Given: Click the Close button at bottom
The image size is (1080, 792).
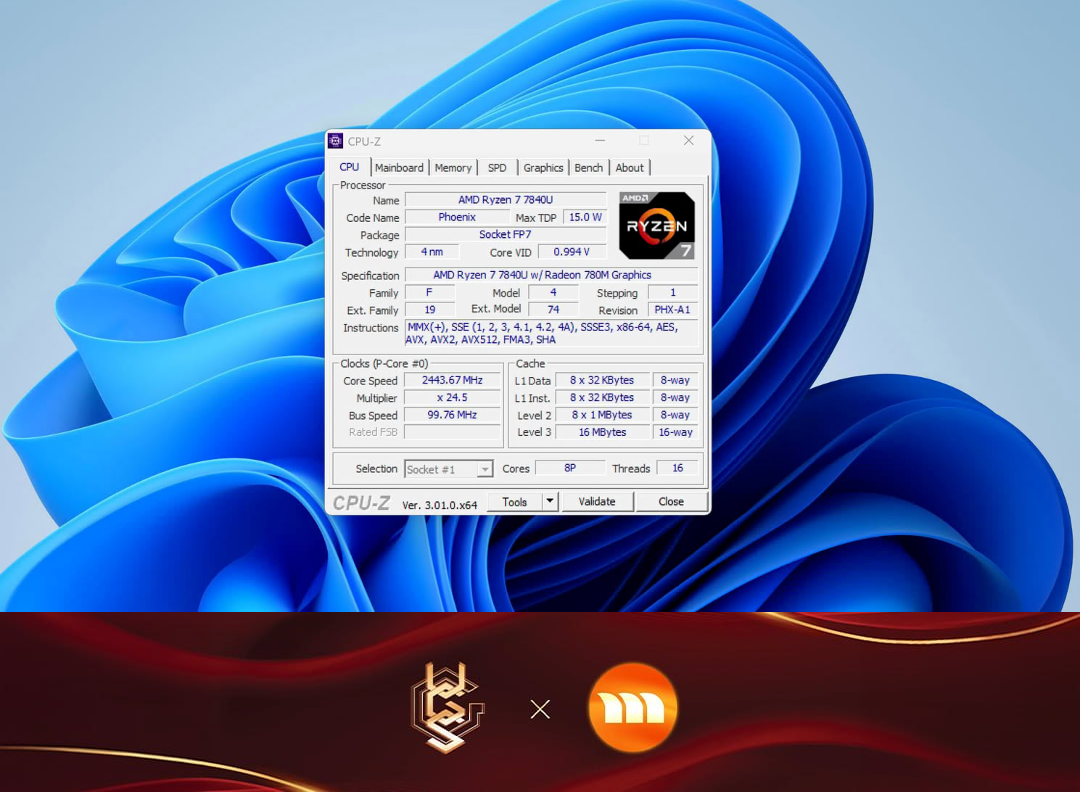Looking at the screenshot, I should 671,501.
